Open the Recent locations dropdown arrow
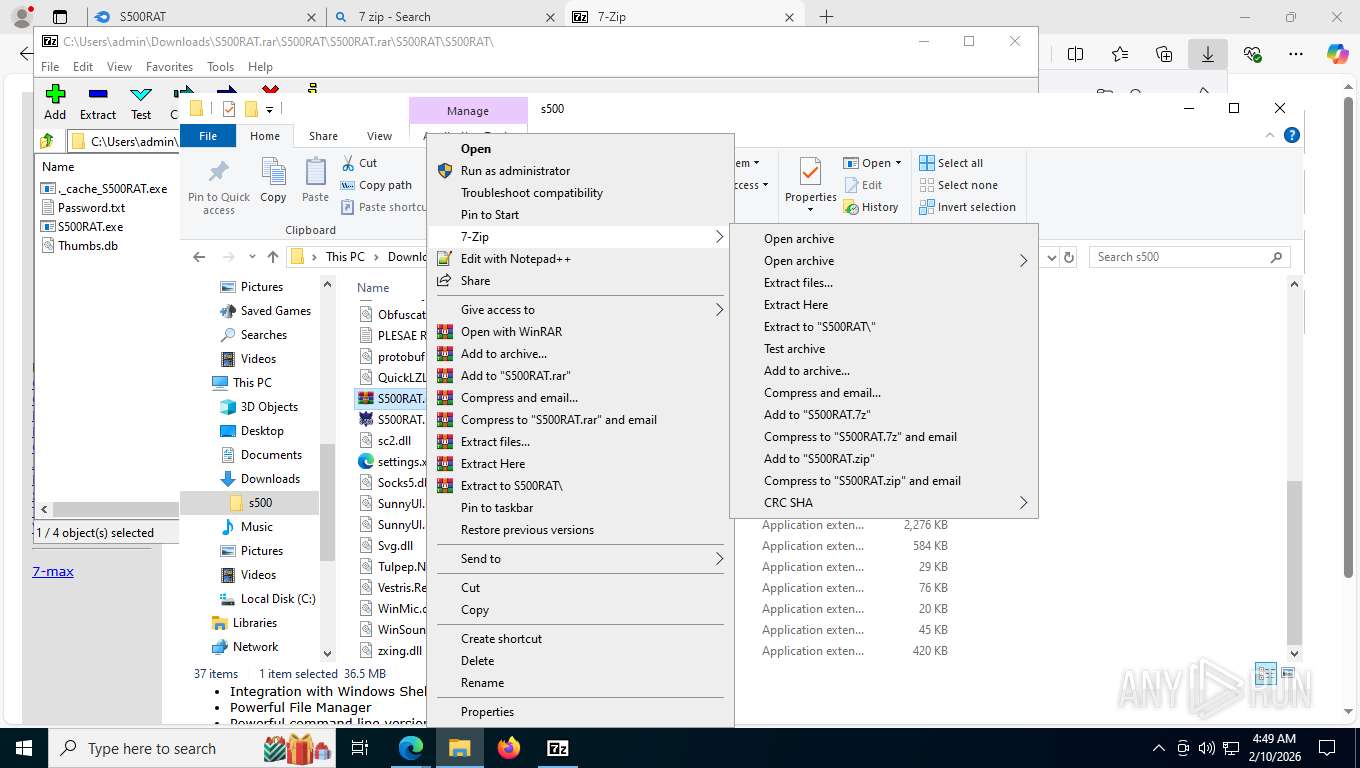 [x=251, y=257]
